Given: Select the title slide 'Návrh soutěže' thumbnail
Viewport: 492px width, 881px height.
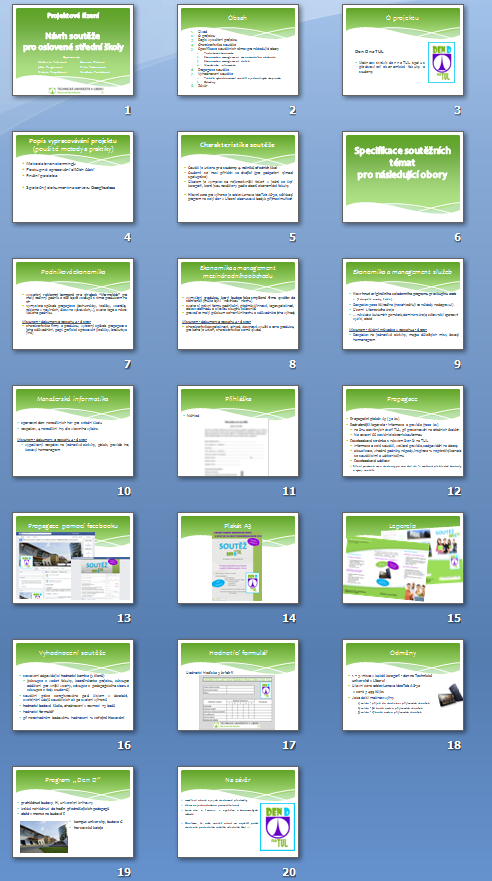Looking at the screenshot, I should click(x=73, y=50).
